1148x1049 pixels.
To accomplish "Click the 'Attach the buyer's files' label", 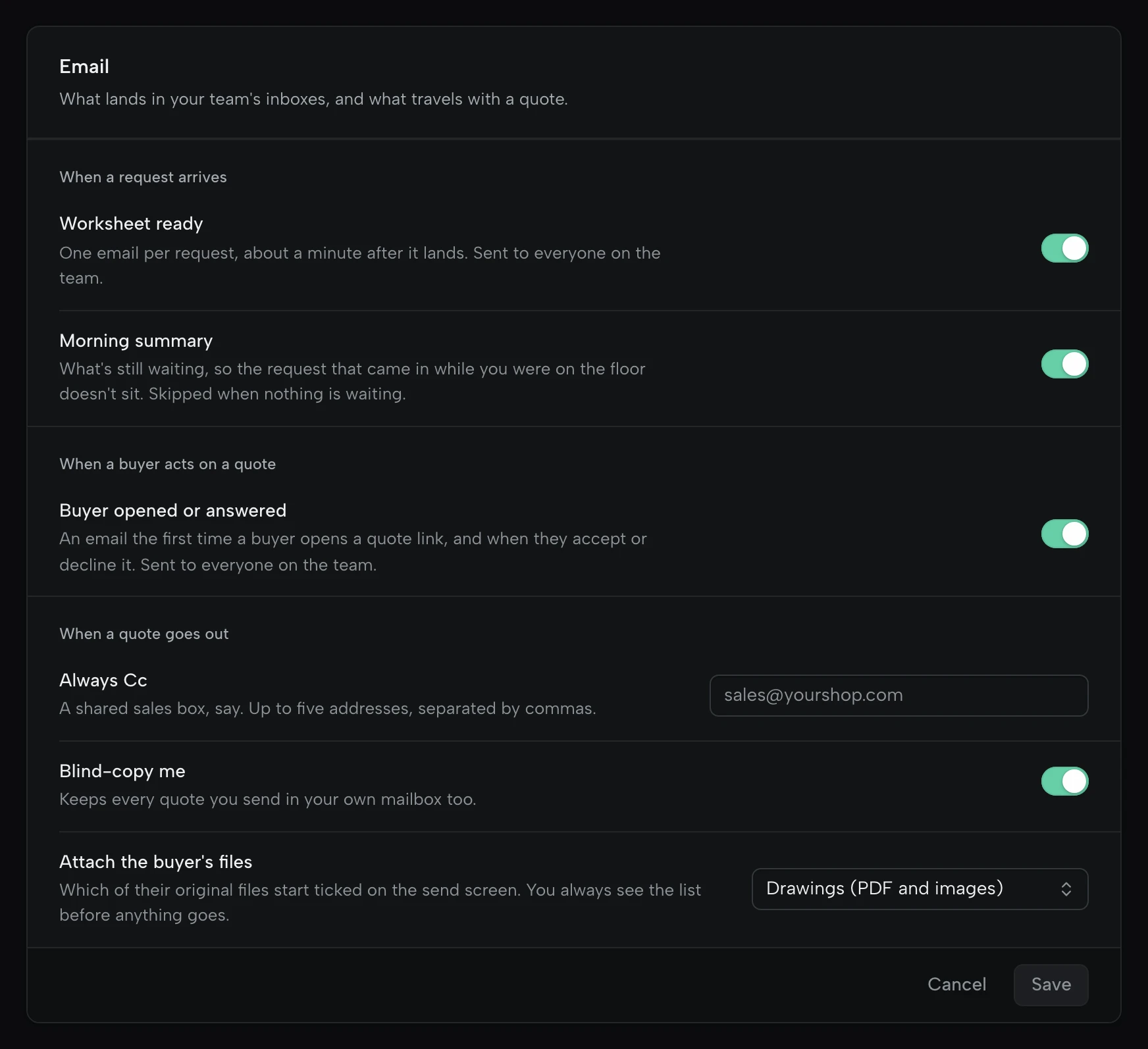I will click(156, 862).
